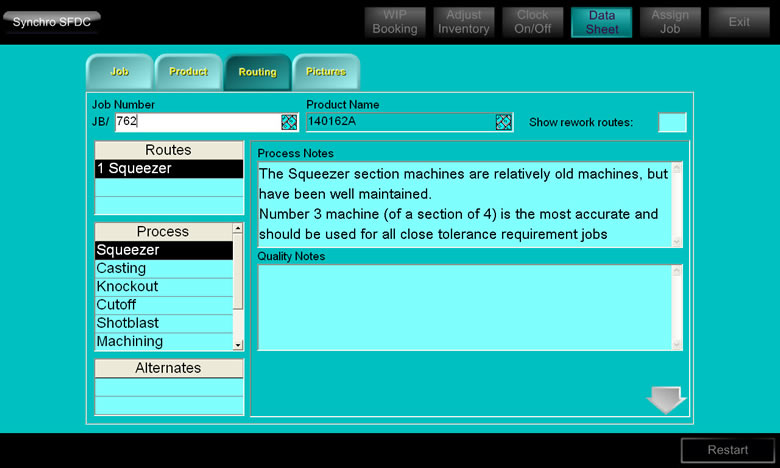Image resolution: width=780 pixels, height=468 pixels.
Task: Select the Squeezer process row
Action: click(x=164, y=250)
